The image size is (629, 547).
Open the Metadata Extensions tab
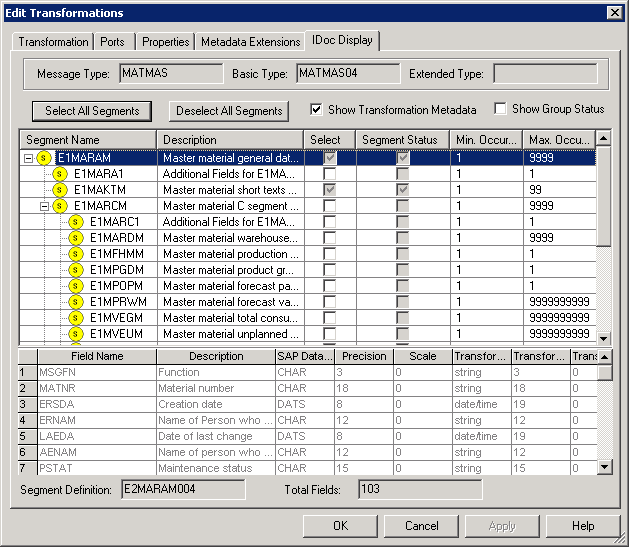250,42
